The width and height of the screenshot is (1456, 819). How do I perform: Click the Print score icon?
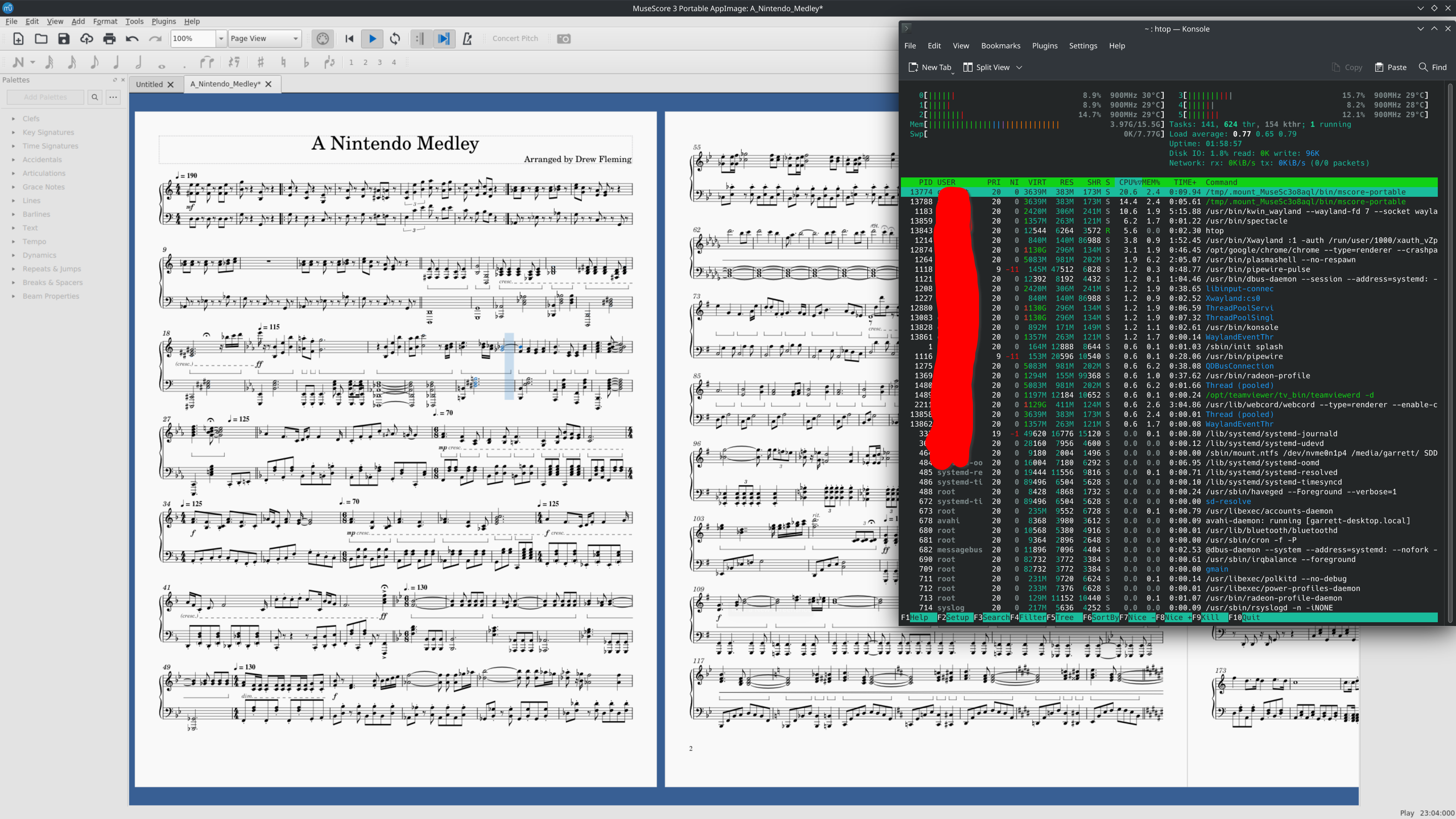point(109,38)
